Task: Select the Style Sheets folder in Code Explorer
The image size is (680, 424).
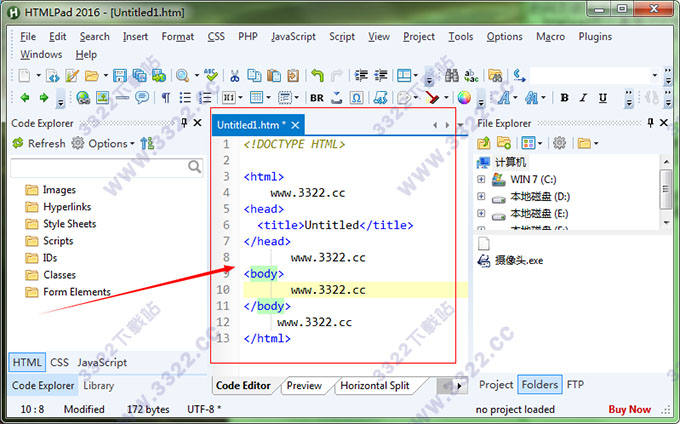Action: click(60, 224)
